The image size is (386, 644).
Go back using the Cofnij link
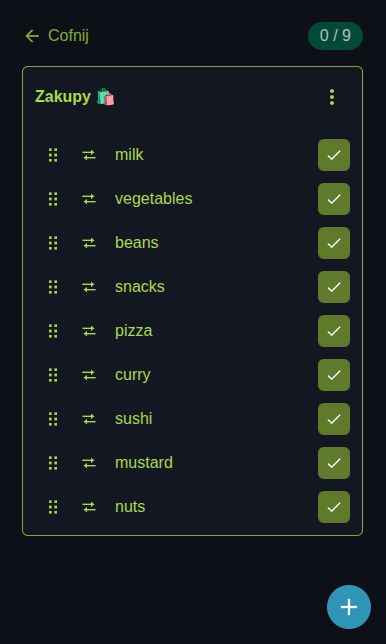(x=56, y=36)
